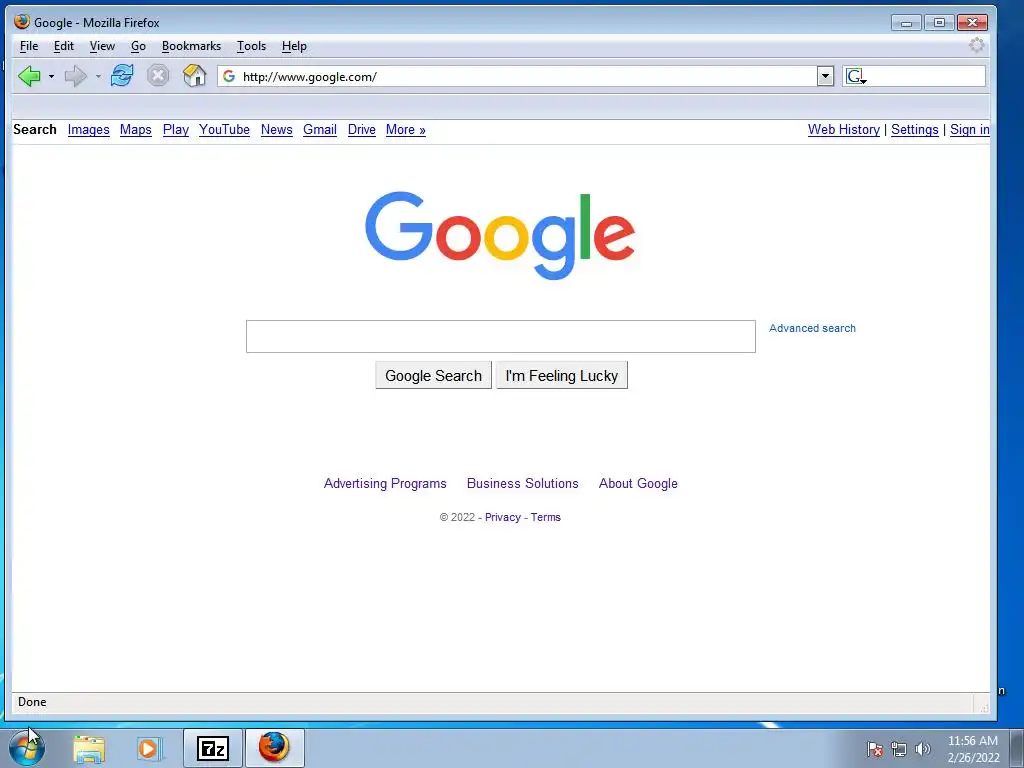Focus the Google search text box
The height and width of the screenshot is (768, 1024).
pos(501,336)
